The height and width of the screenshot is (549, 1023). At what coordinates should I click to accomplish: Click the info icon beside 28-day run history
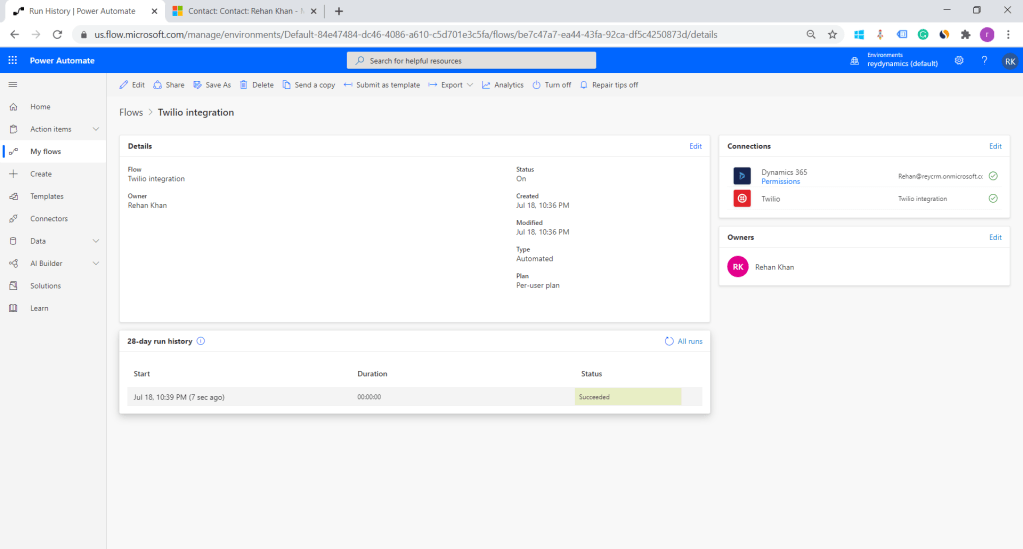[x=201, y=341]
